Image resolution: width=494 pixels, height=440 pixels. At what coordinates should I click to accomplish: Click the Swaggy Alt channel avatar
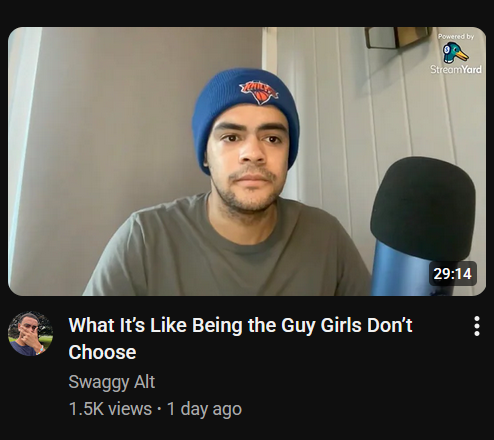30,334
